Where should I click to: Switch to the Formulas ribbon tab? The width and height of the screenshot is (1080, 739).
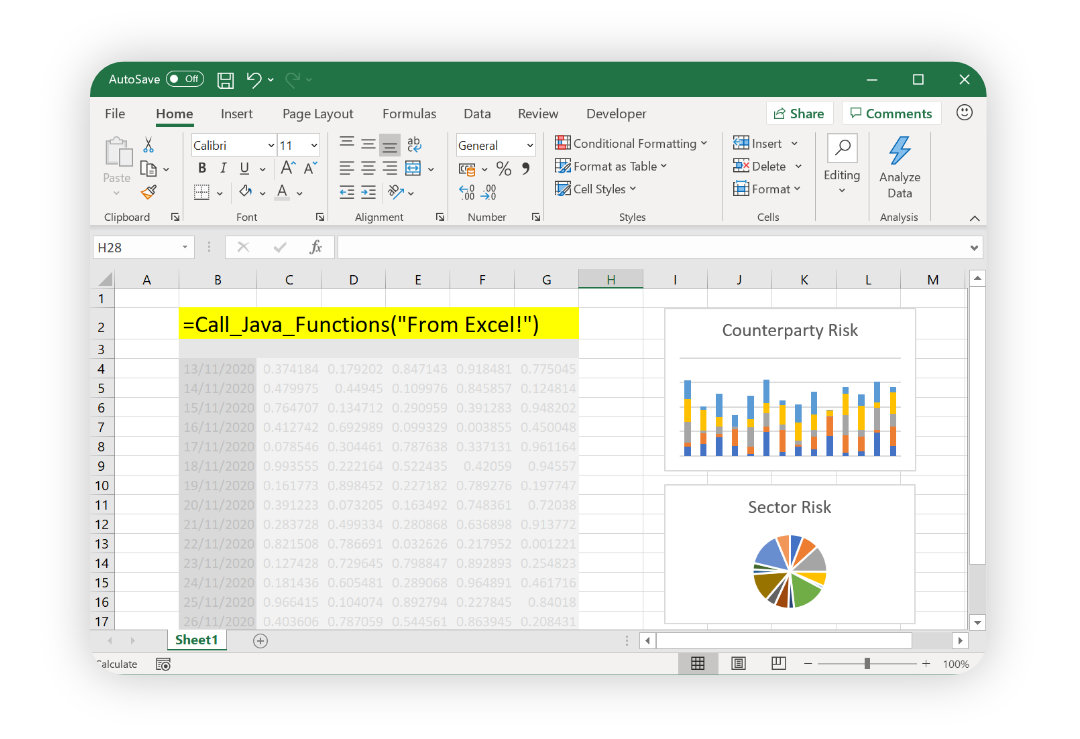(x=409, y=113)
